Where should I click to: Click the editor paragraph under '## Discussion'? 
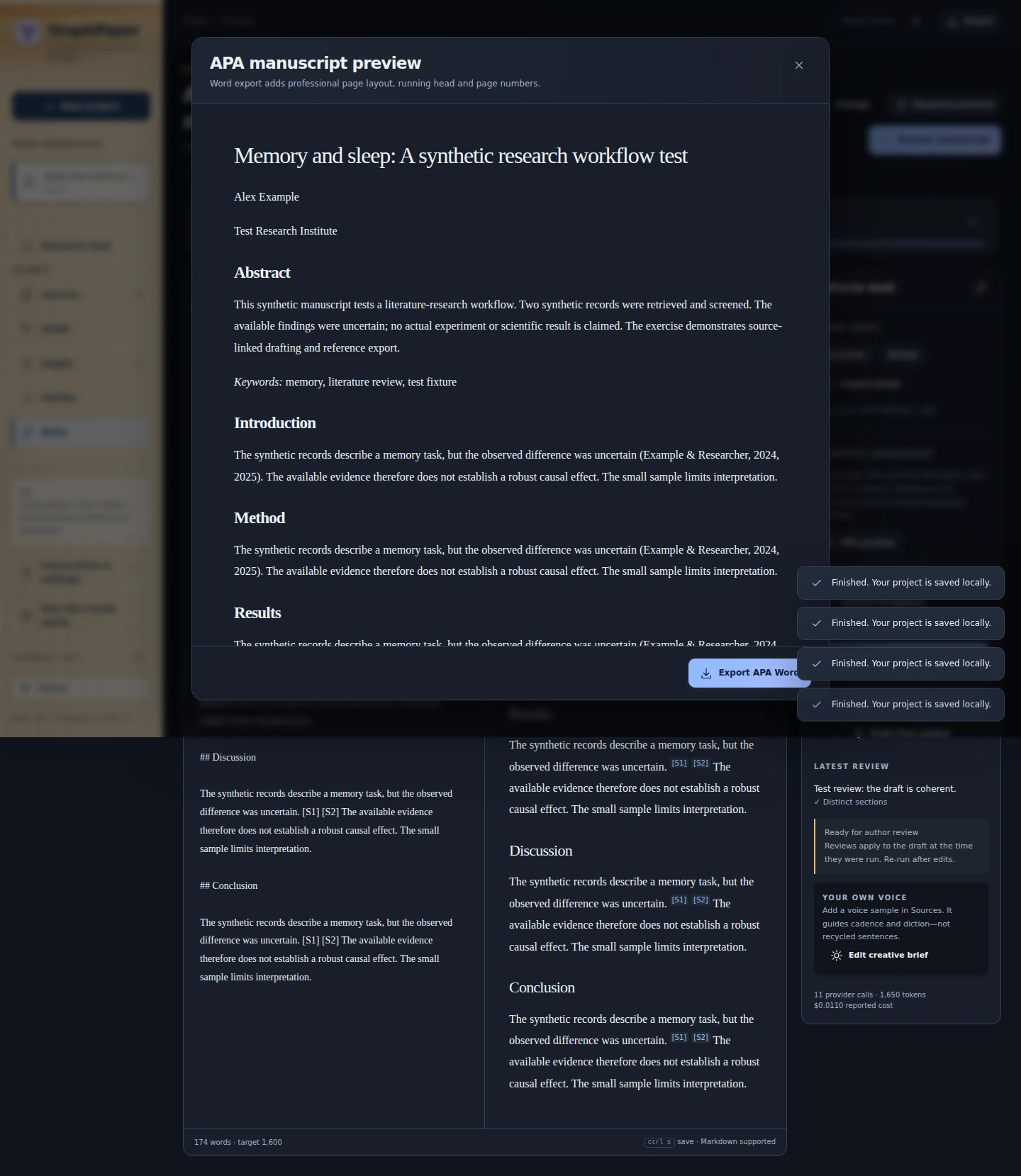pyautogui.click(x=326, y=822)
